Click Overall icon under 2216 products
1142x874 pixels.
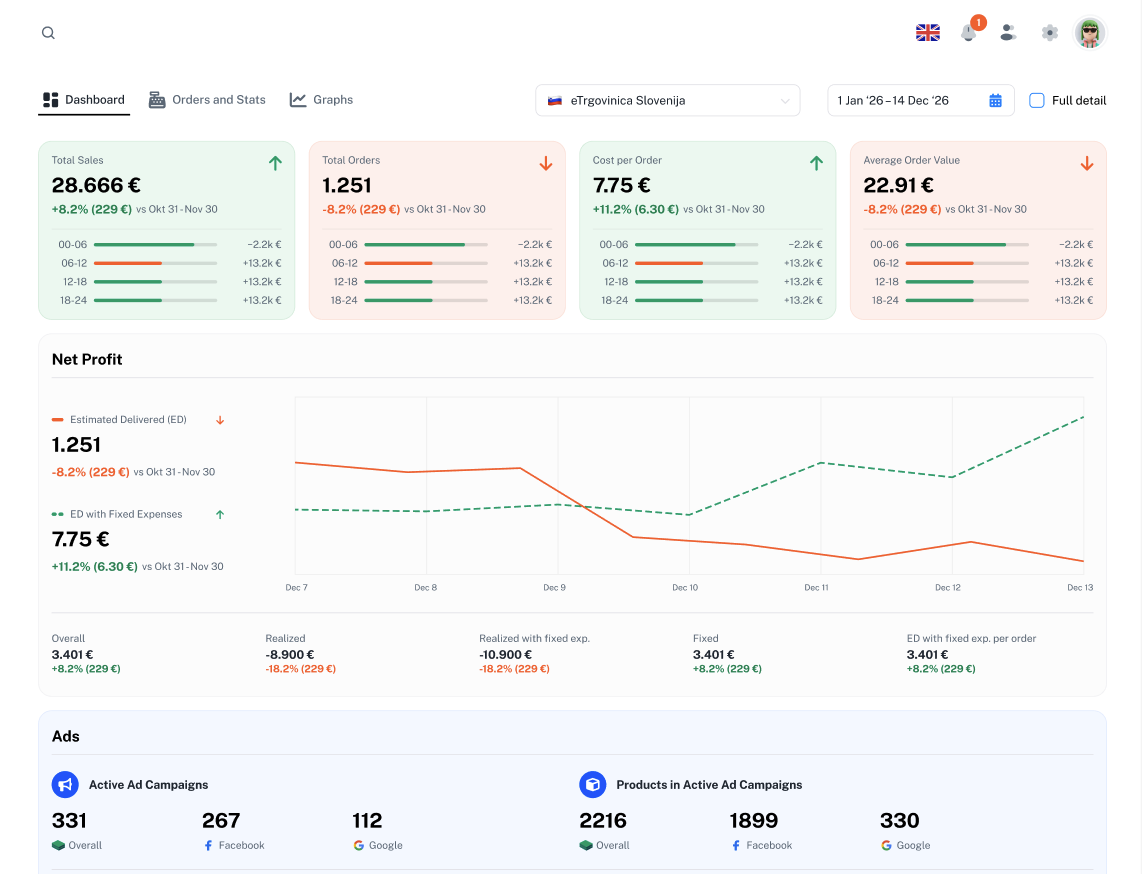point(586,845)
